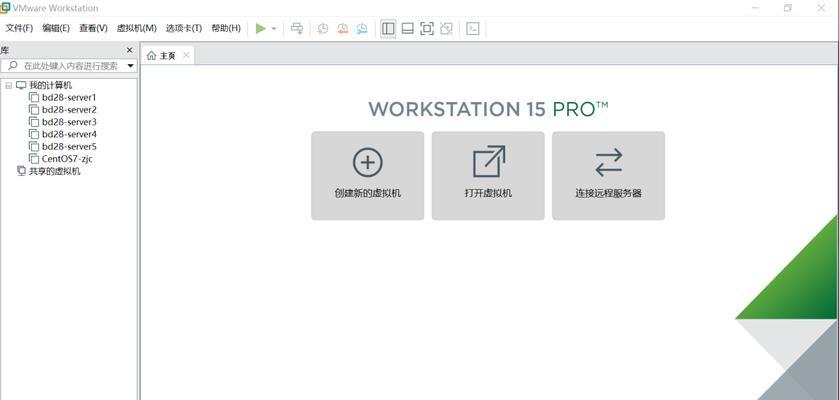
Task: Minimize the VMware Workstation window
Action: 755,8
